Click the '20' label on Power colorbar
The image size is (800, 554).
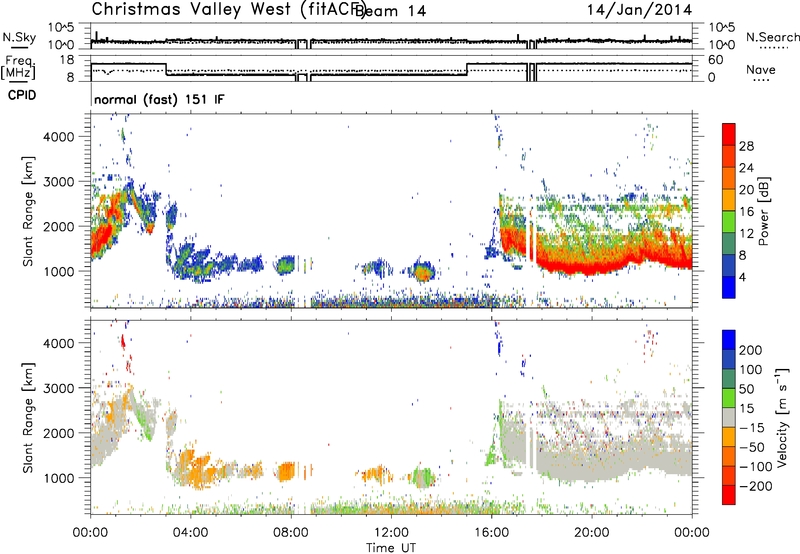[746, 190]
